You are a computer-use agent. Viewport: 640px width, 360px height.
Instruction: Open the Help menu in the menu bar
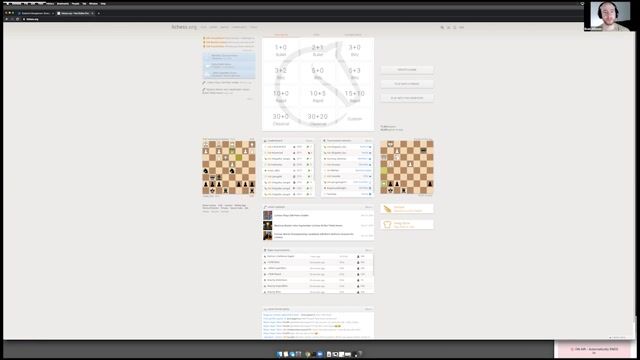click(103, 4)
